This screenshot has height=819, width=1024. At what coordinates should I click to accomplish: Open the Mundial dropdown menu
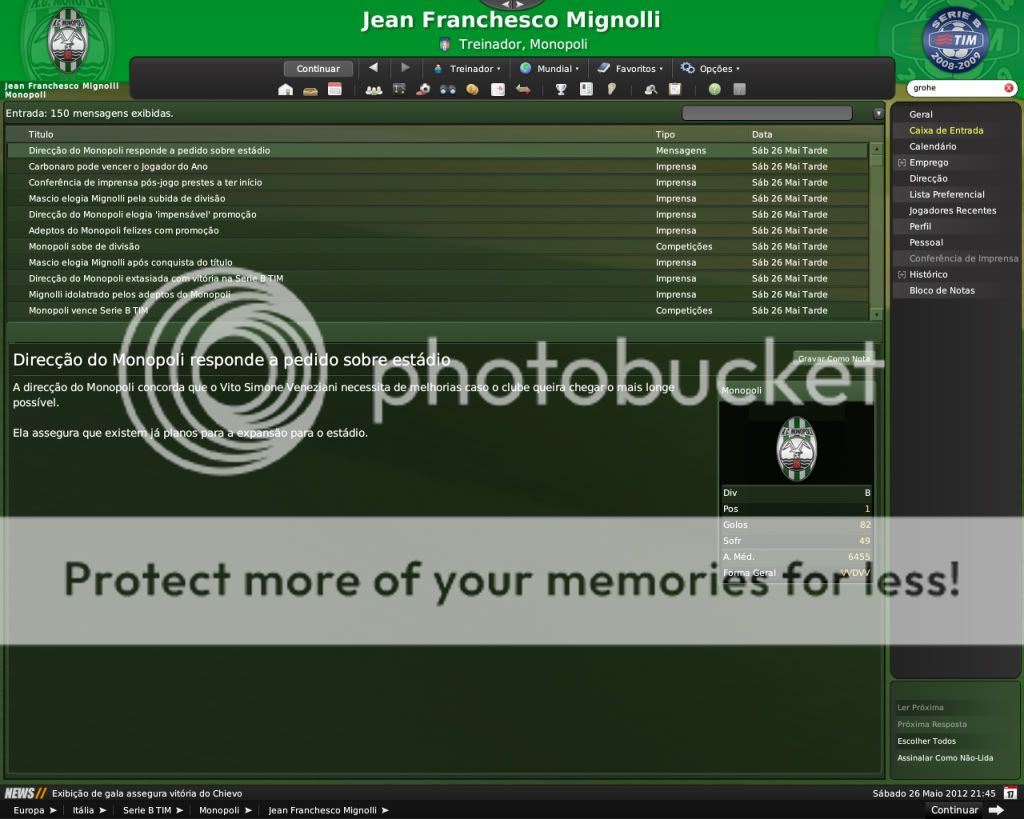pos(549,69)
